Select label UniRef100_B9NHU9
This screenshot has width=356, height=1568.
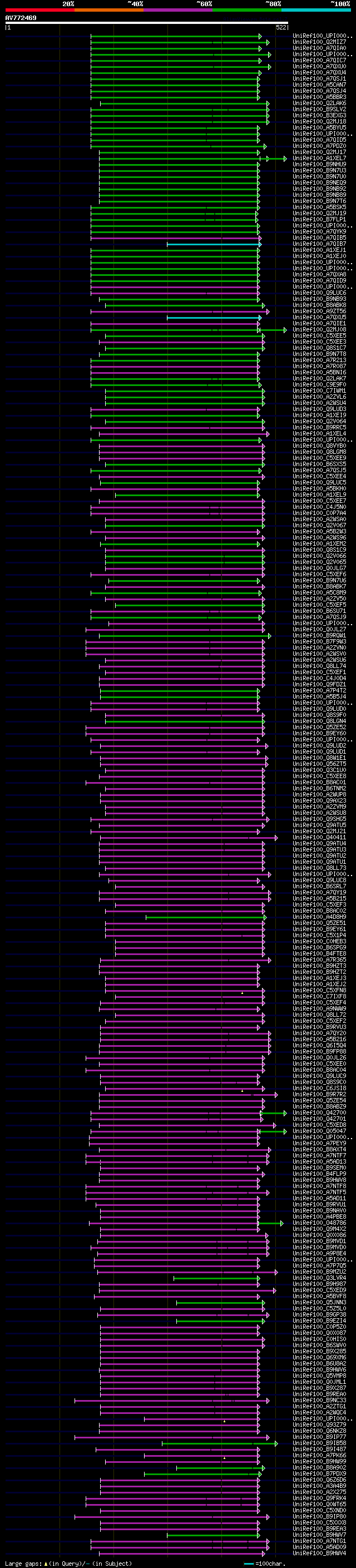click(319, 164)
